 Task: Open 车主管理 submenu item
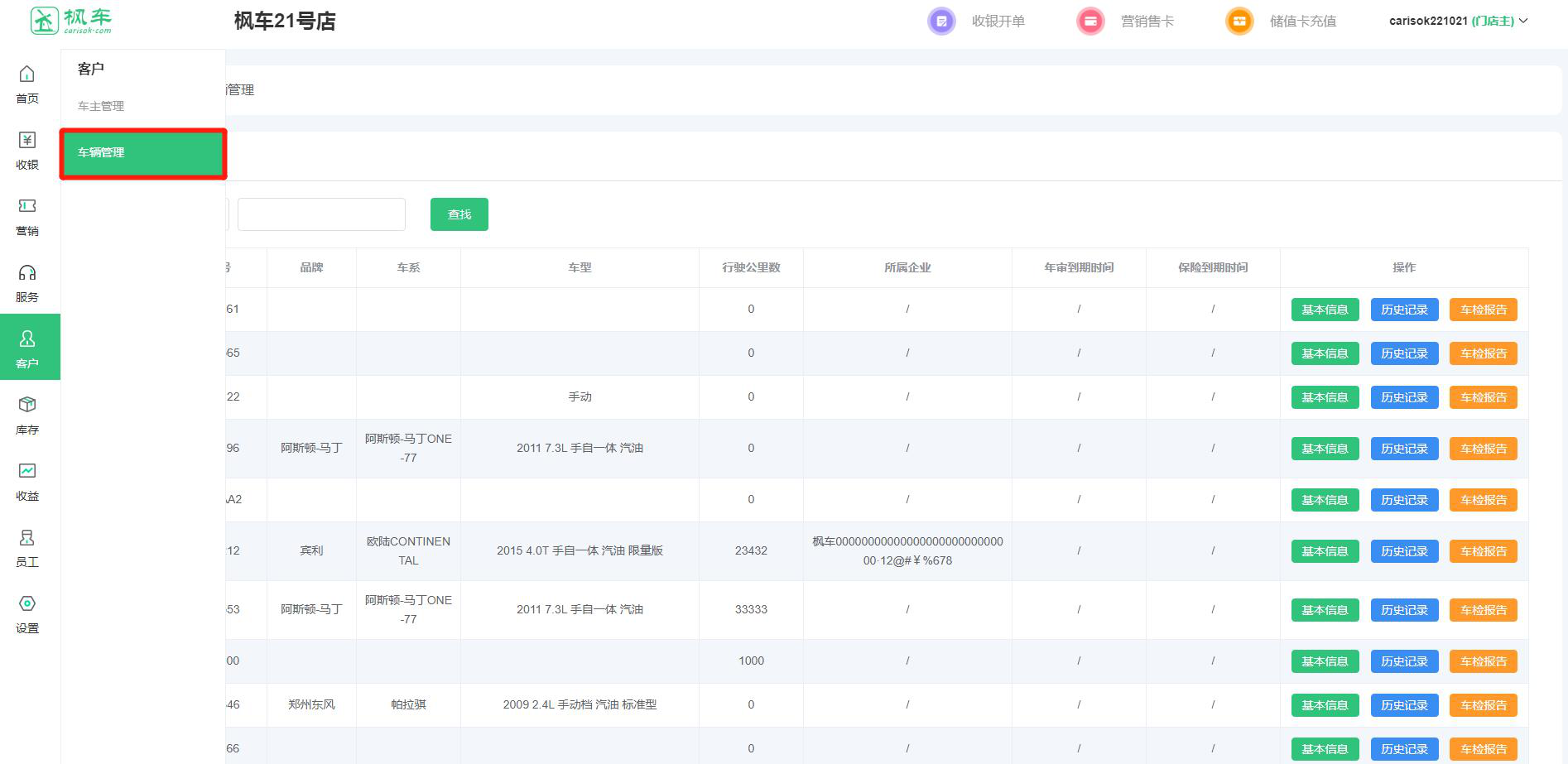click(x=101, y=106)
